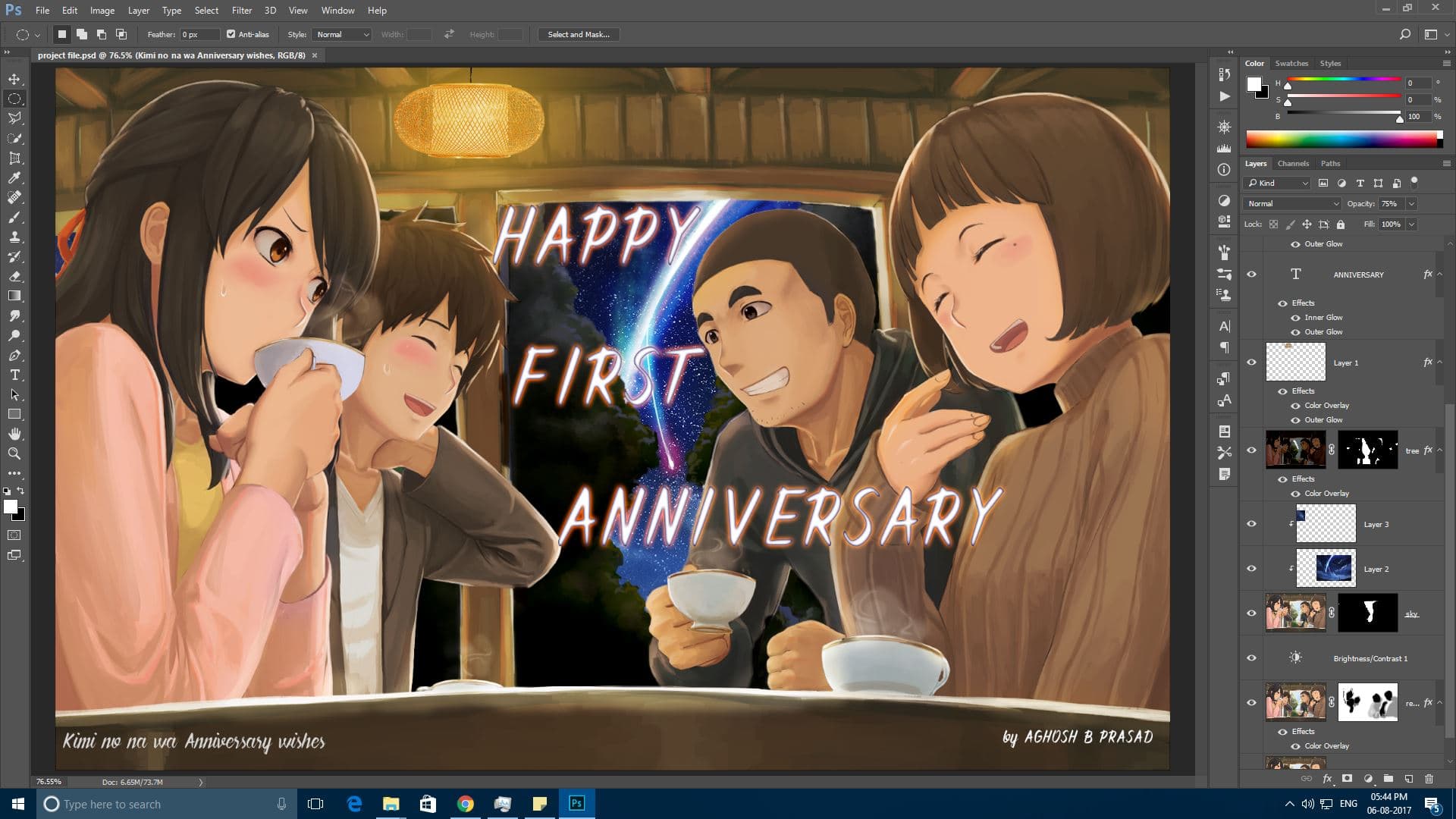Toggle the Anti-alias checkbox
The width and height of the screenshot is (1456, 819).
pyautogui.click(x=231, y=34)
